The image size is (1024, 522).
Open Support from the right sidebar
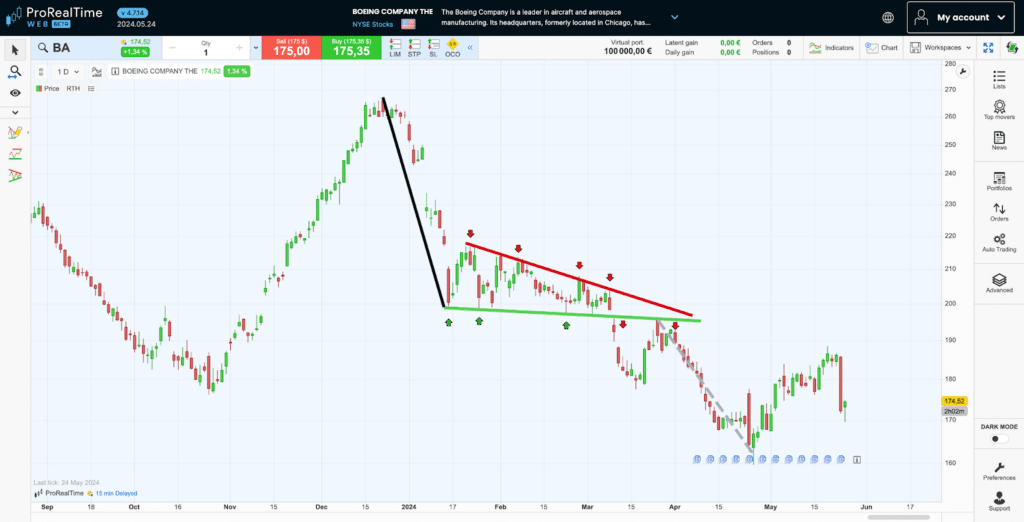(x=999, y=502)
